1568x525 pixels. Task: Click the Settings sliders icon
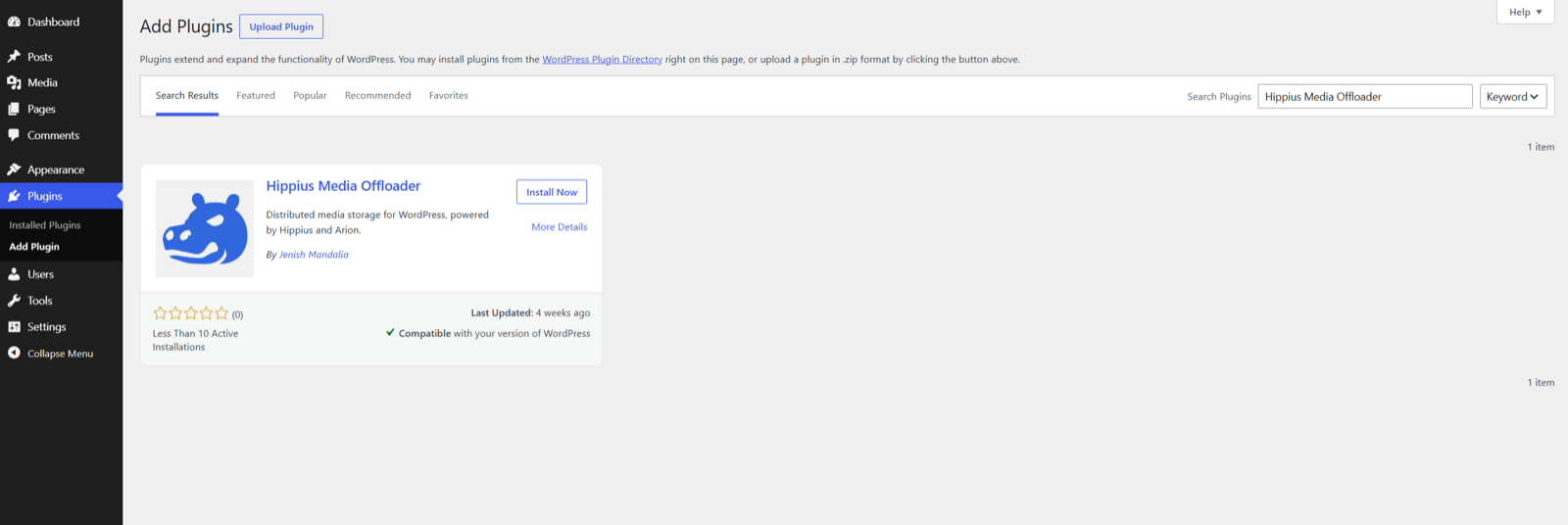pyautogui.click(x=14, y=327)
